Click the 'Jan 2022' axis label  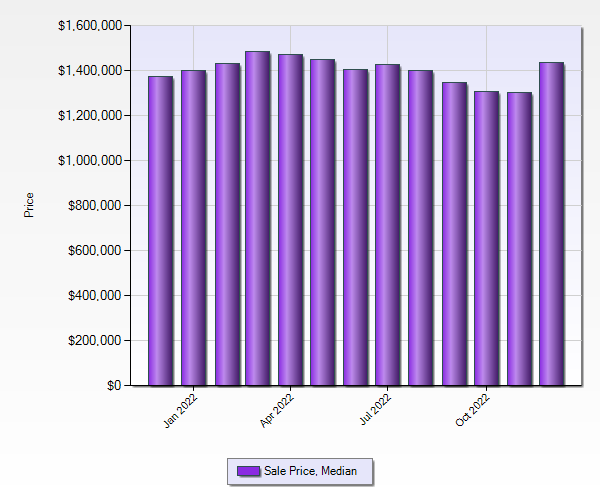[180, 410]
